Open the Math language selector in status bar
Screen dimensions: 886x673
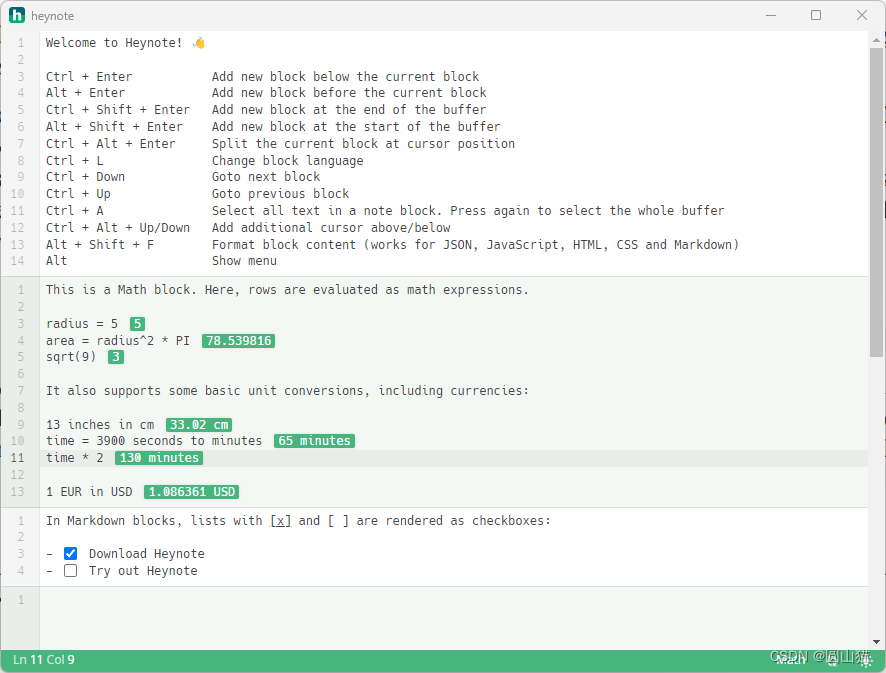[x=791, y=659]
